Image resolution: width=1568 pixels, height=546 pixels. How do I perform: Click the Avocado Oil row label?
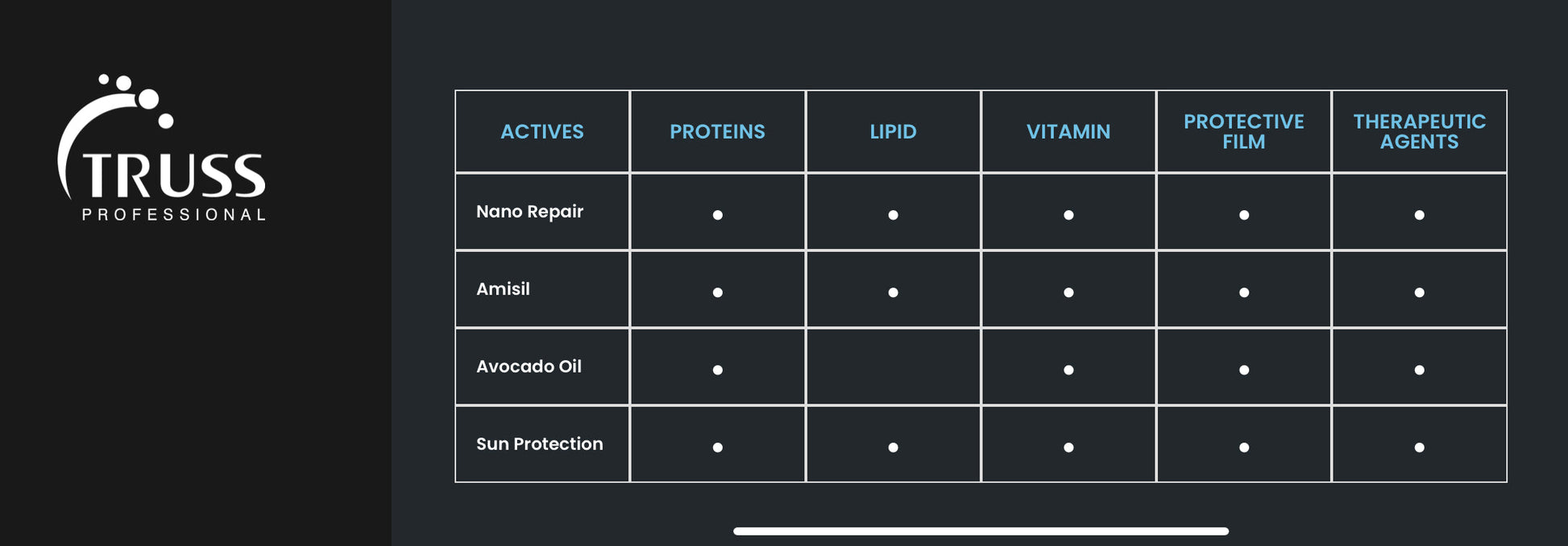click(529, 366)
